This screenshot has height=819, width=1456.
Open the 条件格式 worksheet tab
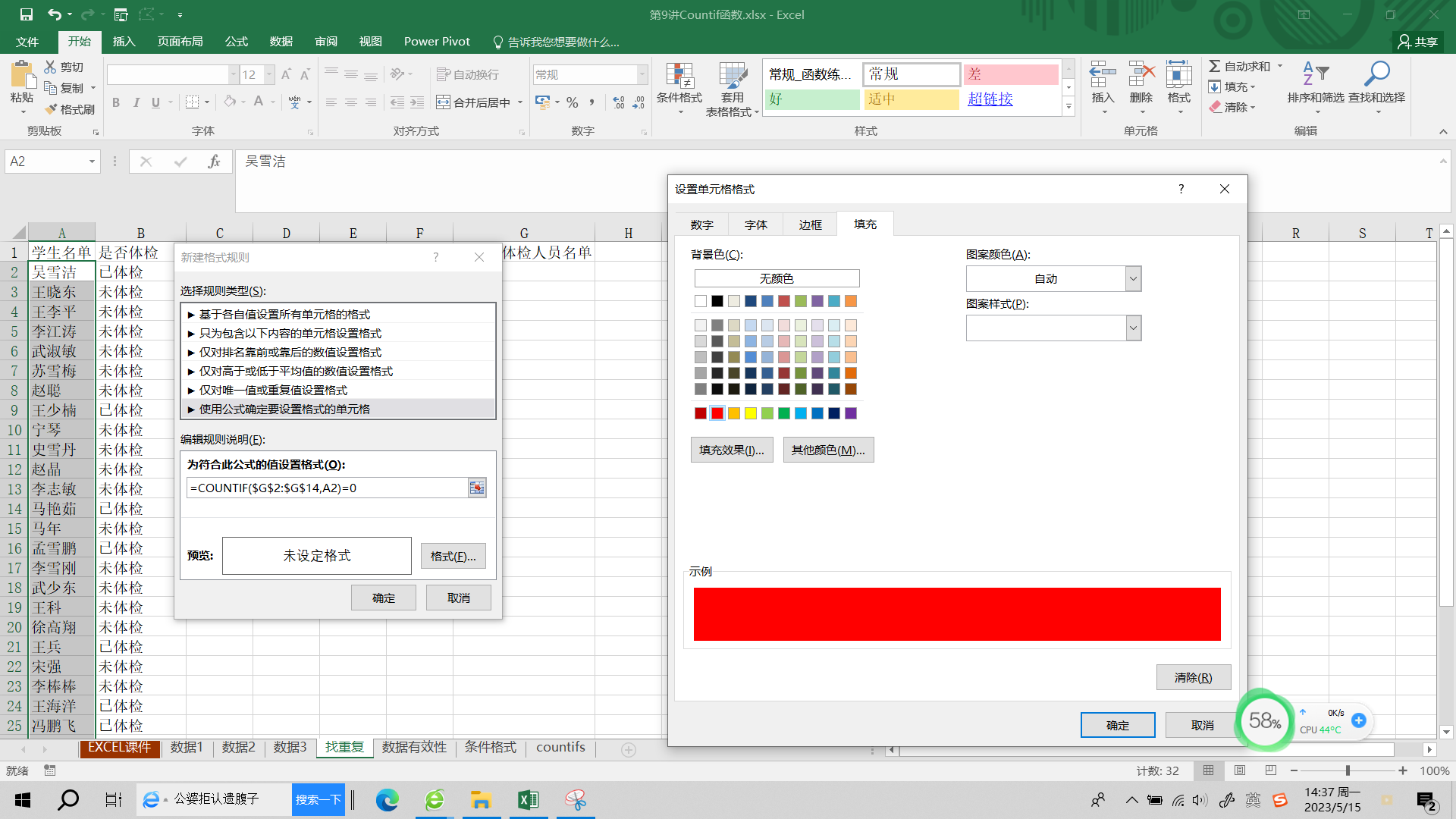pos(490,747)
